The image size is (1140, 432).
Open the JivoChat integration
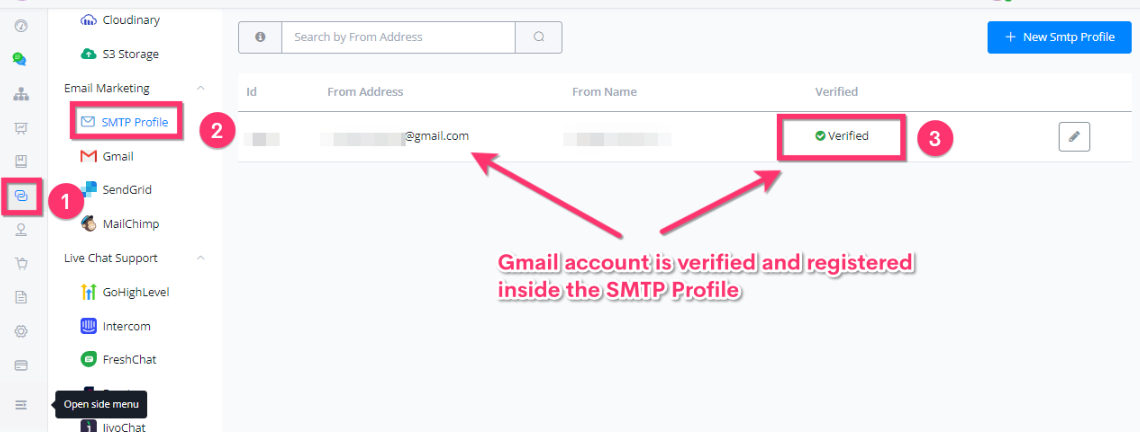pos(116,426)
